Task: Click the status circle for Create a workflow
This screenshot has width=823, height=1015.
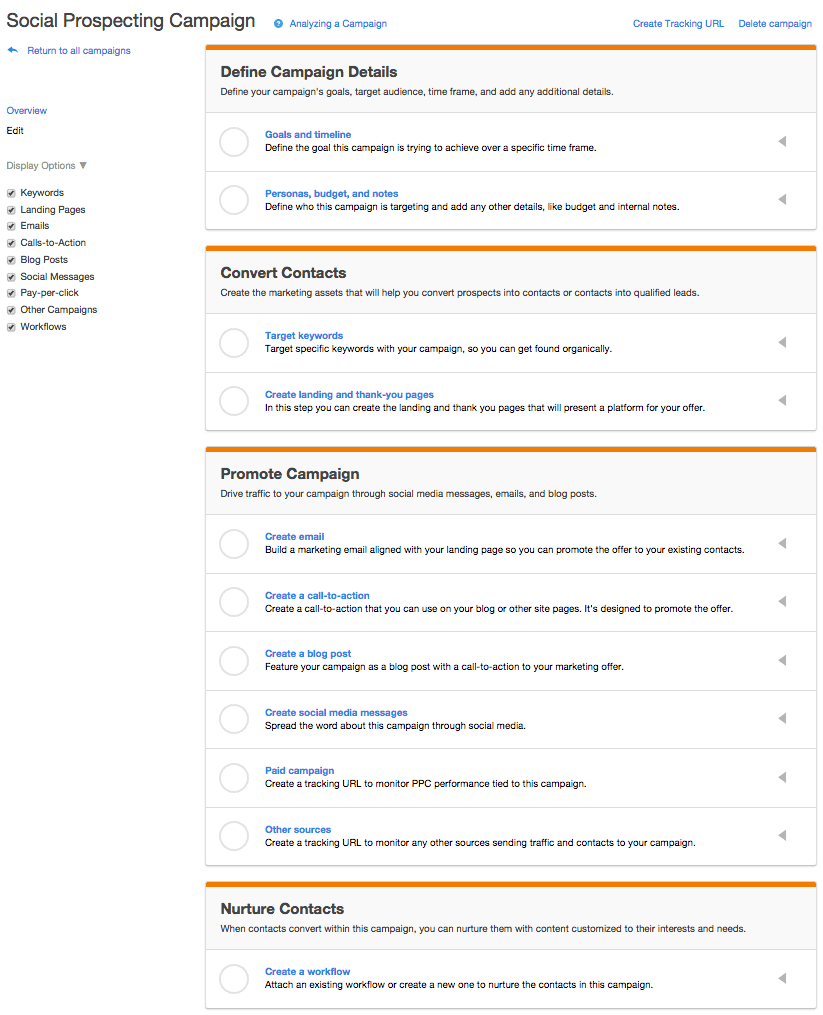Action: 234,979
